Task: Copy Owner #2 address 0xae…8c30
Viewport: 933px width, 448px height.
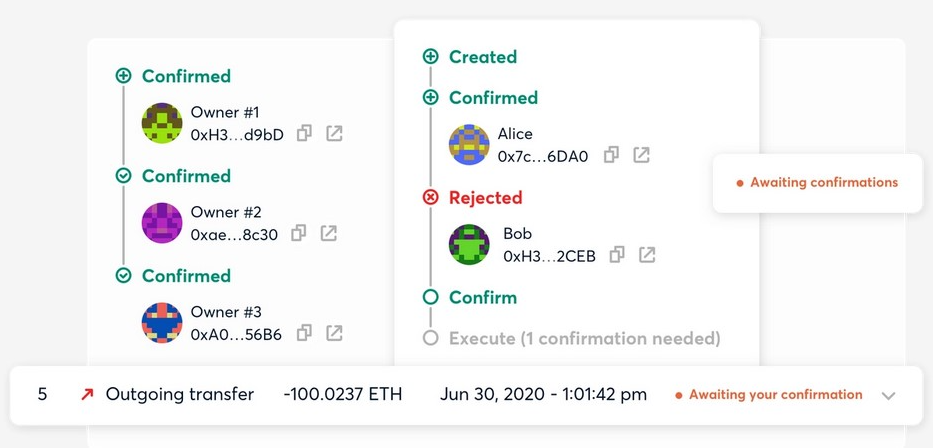Action: coord(298,233)
